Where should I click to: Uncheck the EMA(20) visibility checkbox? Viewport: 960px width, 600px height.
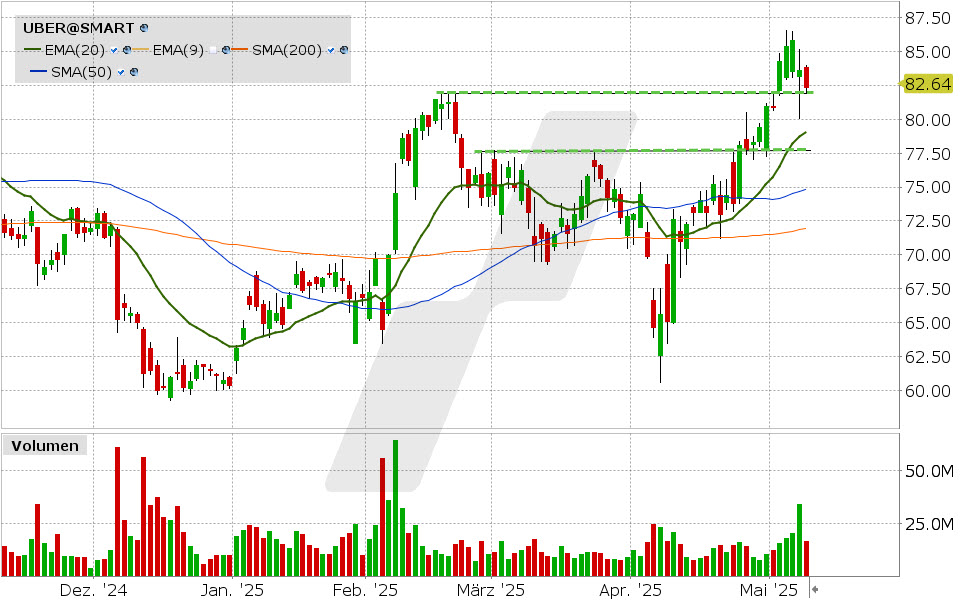114,50
